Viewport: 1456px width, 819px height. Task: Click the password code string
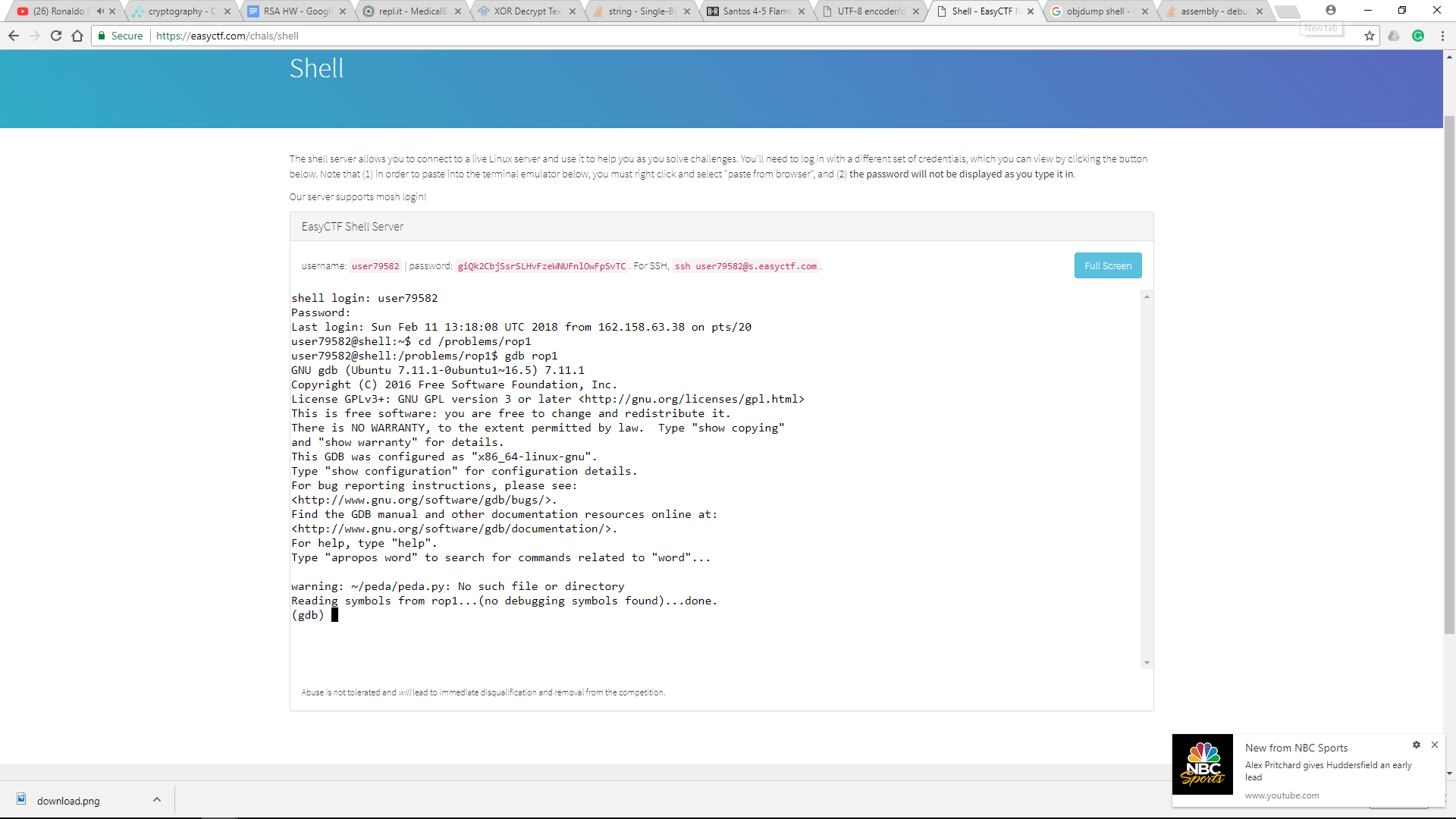[542, 266]
